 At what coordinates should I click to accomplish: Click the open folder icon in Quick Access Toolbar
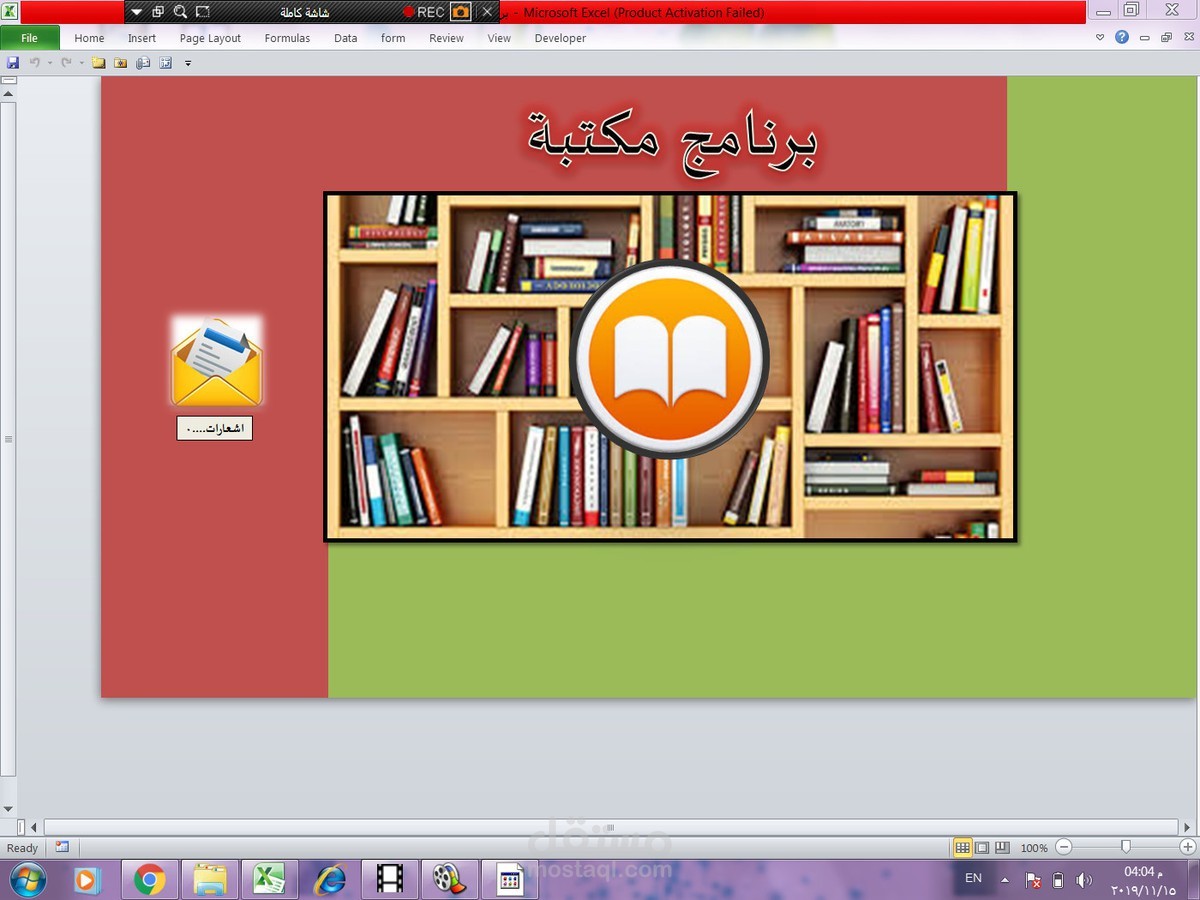[98, 63]
